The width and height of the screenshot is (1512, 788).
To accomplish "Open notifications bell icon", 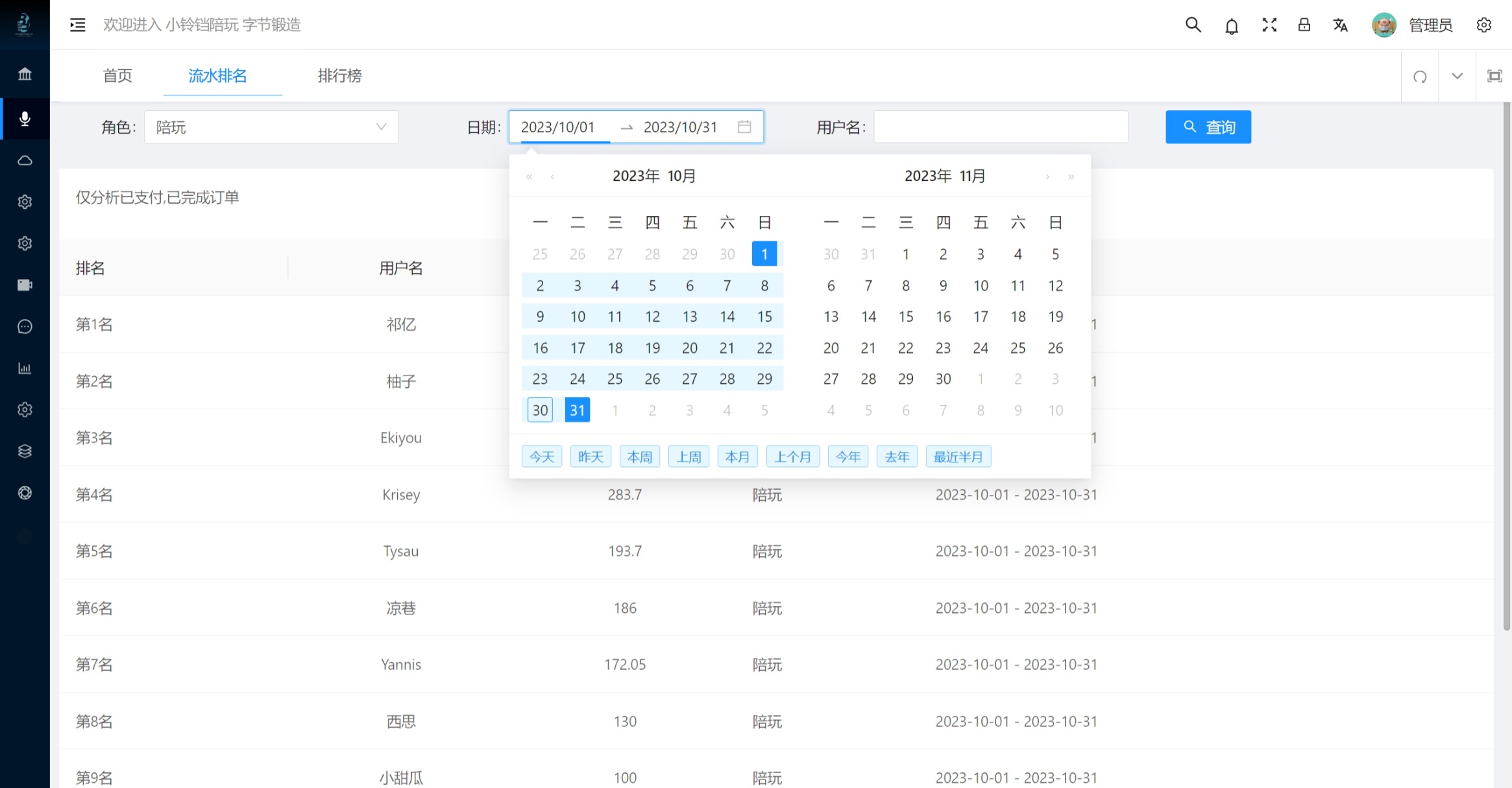I will coord(1232,25).
